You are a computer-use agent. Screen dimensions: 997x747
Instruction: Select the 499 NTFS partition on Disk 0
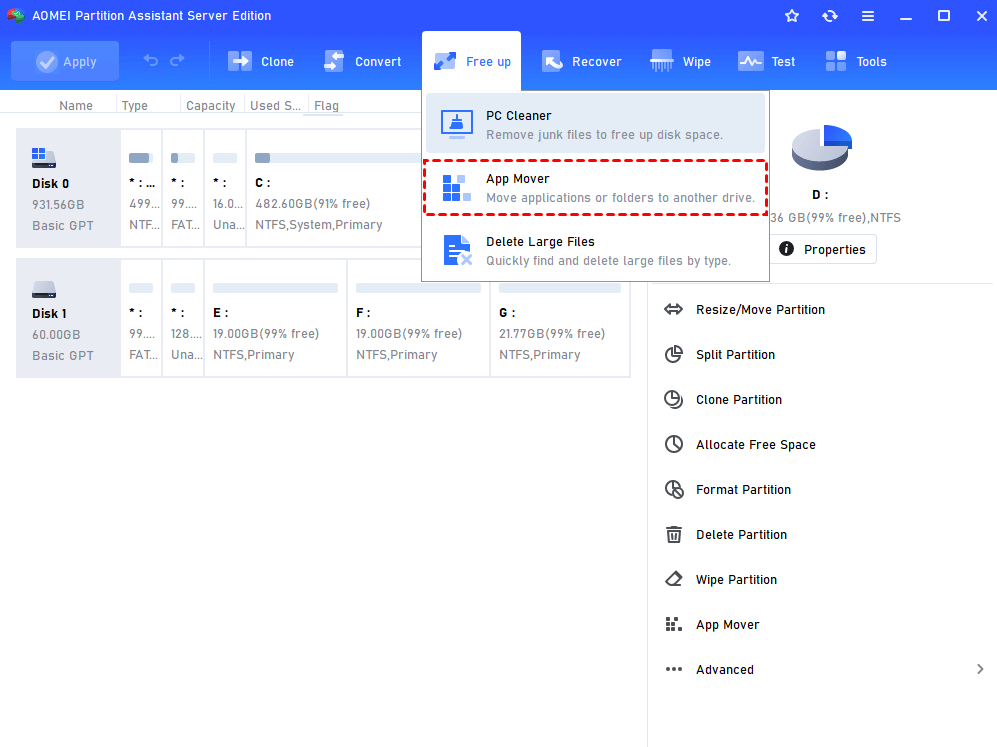[141, 188]
